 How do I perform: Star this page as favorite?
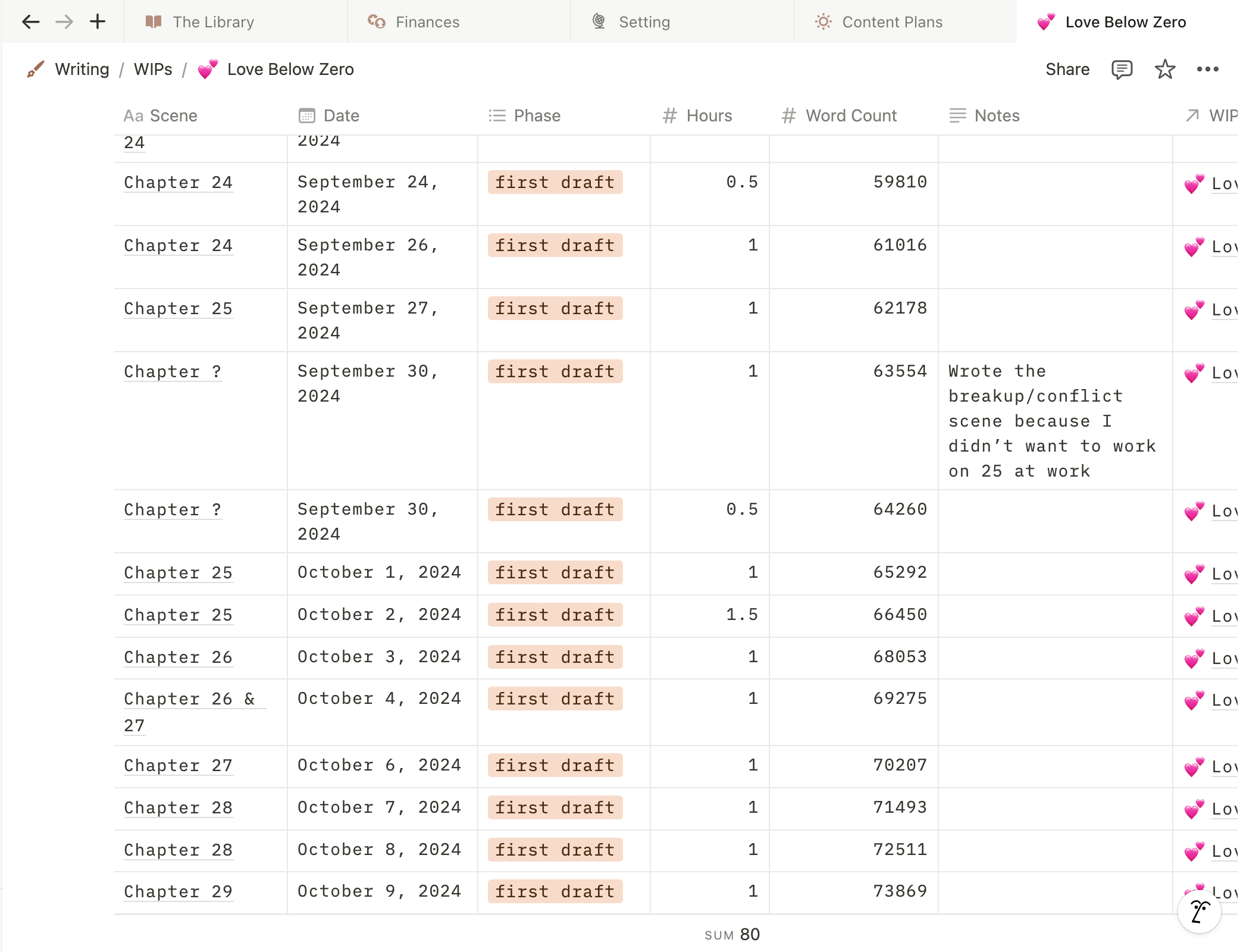point(1164,70)
